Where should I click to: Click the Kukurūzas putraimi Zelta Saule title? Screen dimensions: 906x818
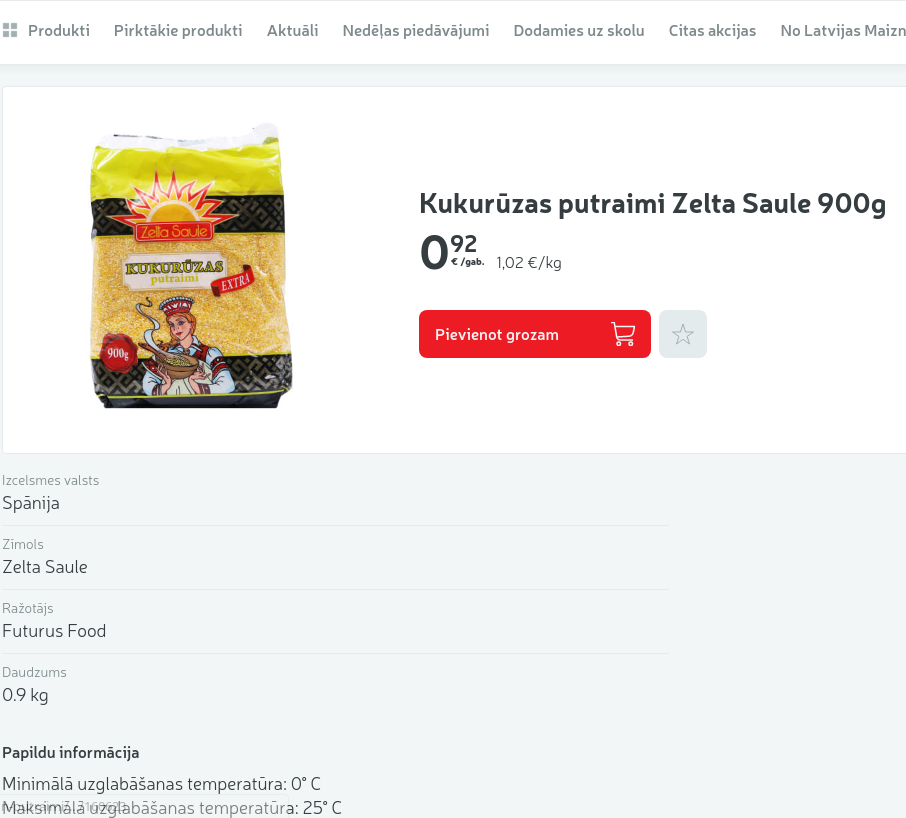[652, 204]
